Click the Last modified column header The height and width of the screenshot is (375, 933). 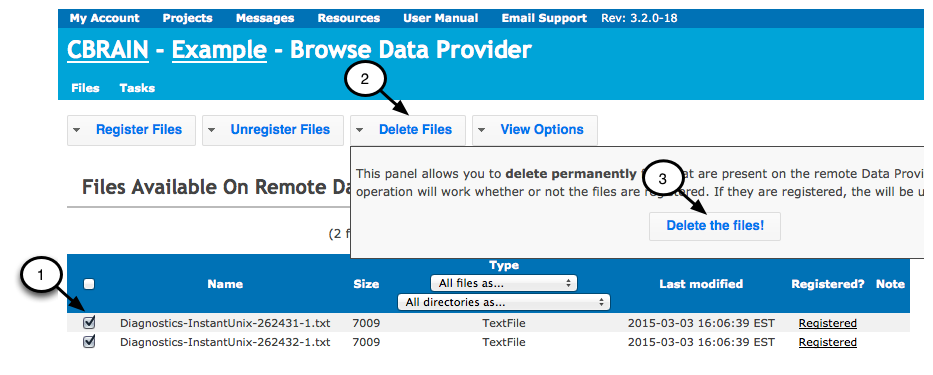click(x=701, y=284)
